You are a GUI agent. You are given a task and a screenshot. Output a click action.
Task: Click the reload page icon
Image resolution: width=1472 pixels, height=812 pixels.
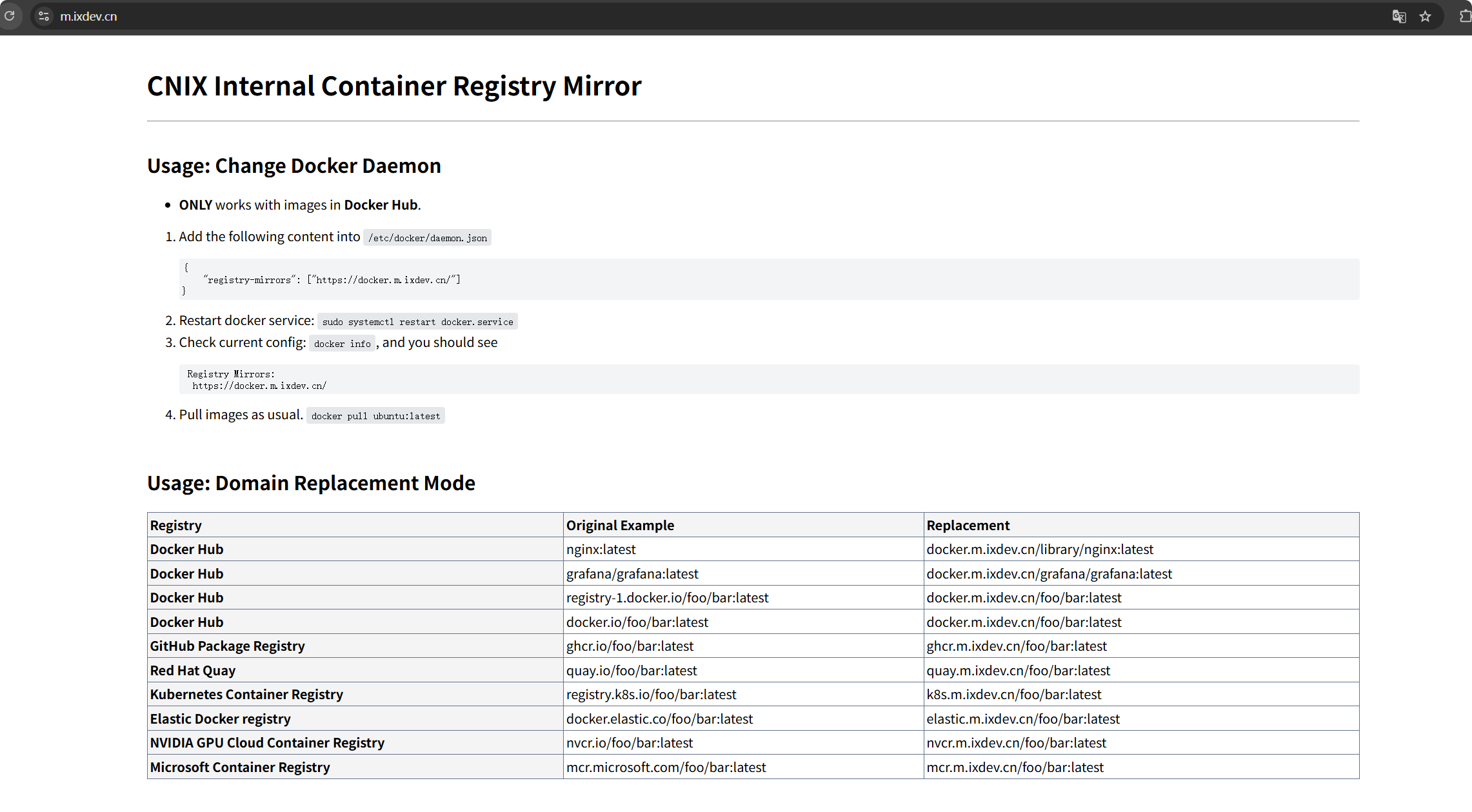coord(9,16)
